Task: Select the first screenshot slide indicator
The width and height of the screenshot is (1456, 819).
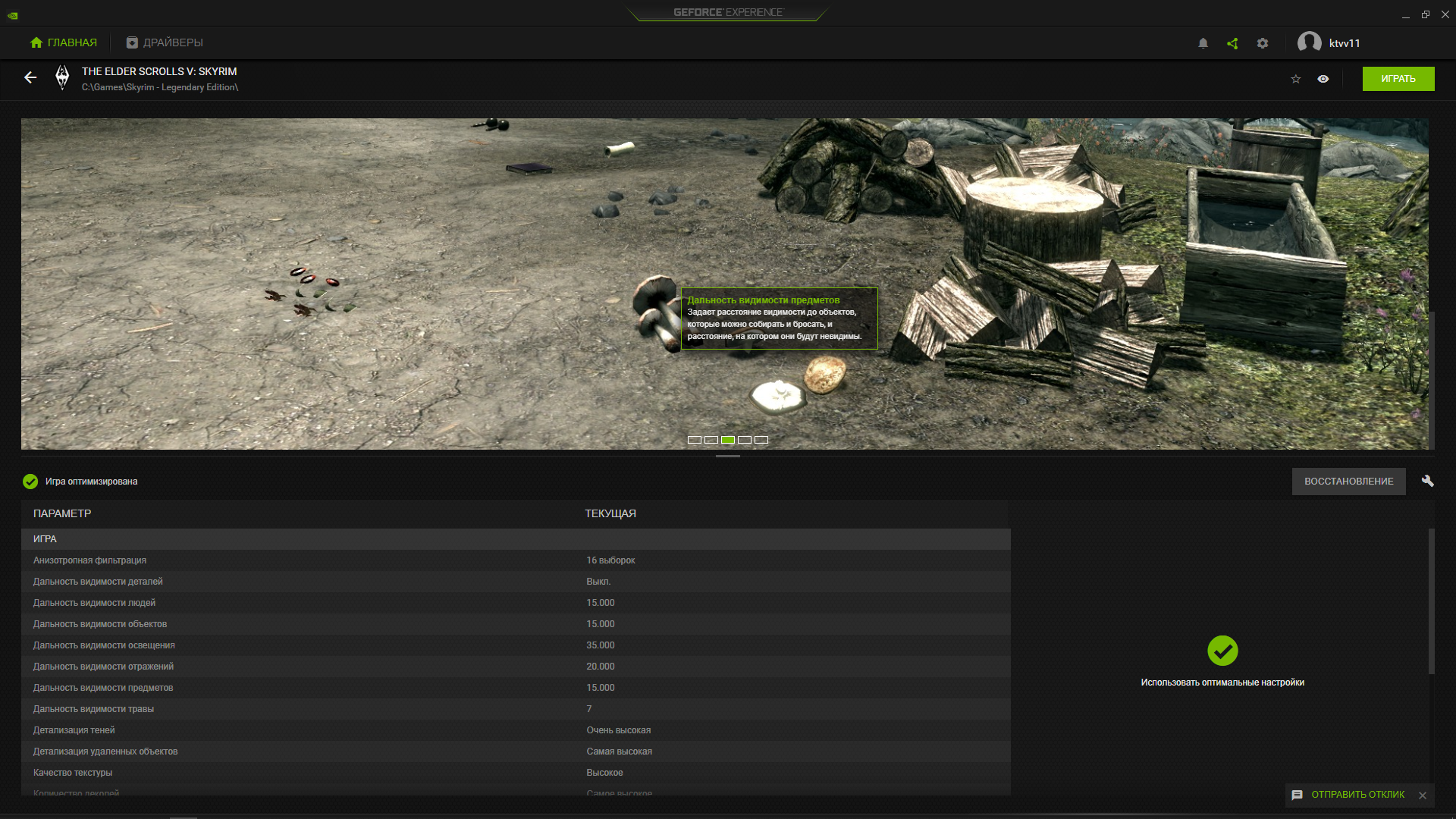Action: pyautogui.click(x=695, y=440)
